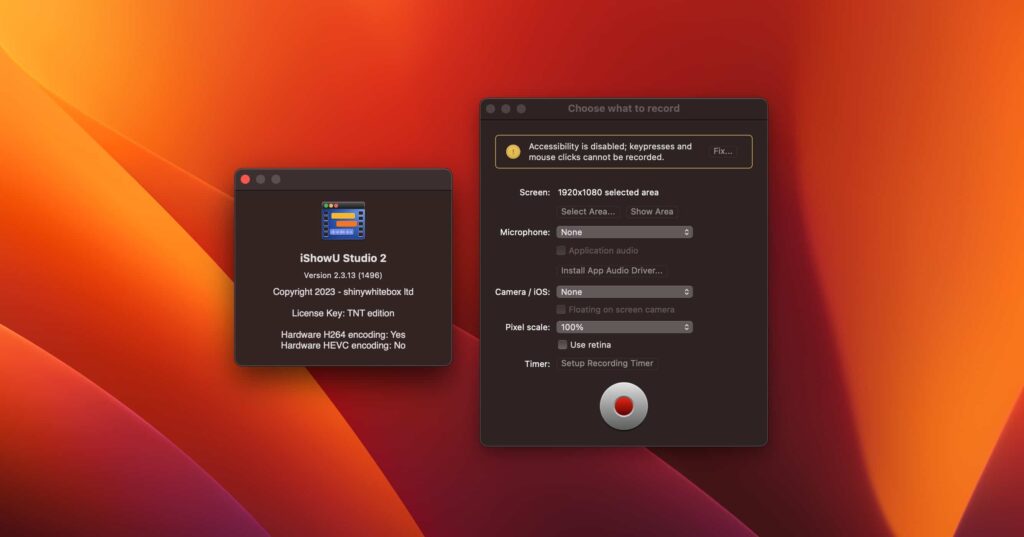1024x537 pixels.
Task: Click the Version 2.3.13 (1496) text
Action: [343, 275]
